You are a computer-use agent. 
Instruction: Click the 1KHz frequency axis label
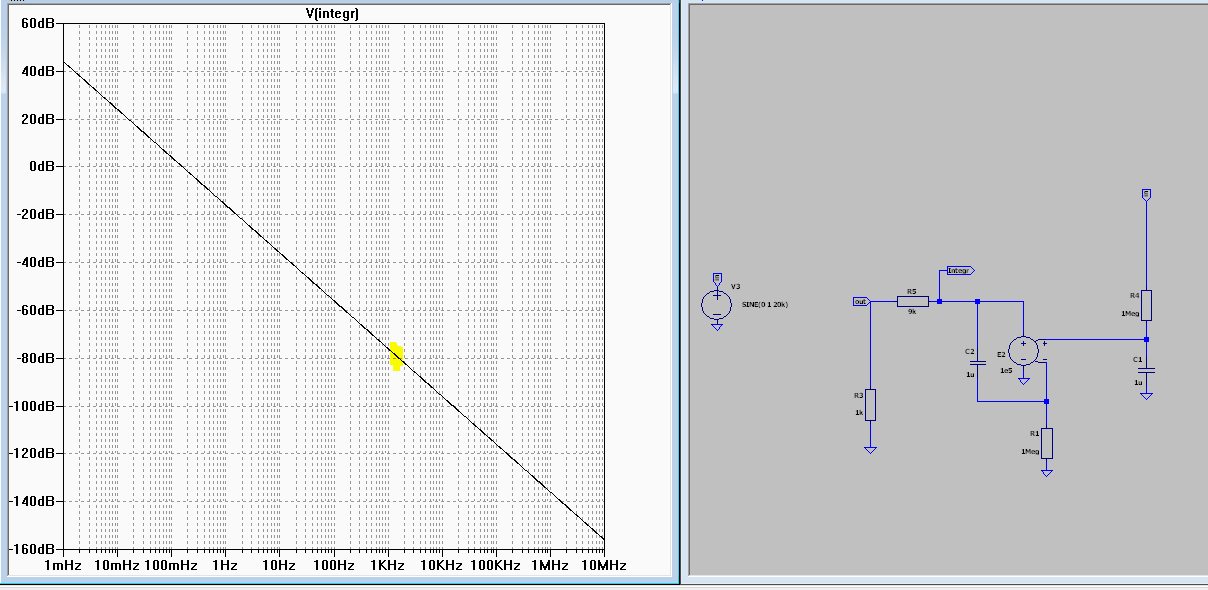[387, 565]
